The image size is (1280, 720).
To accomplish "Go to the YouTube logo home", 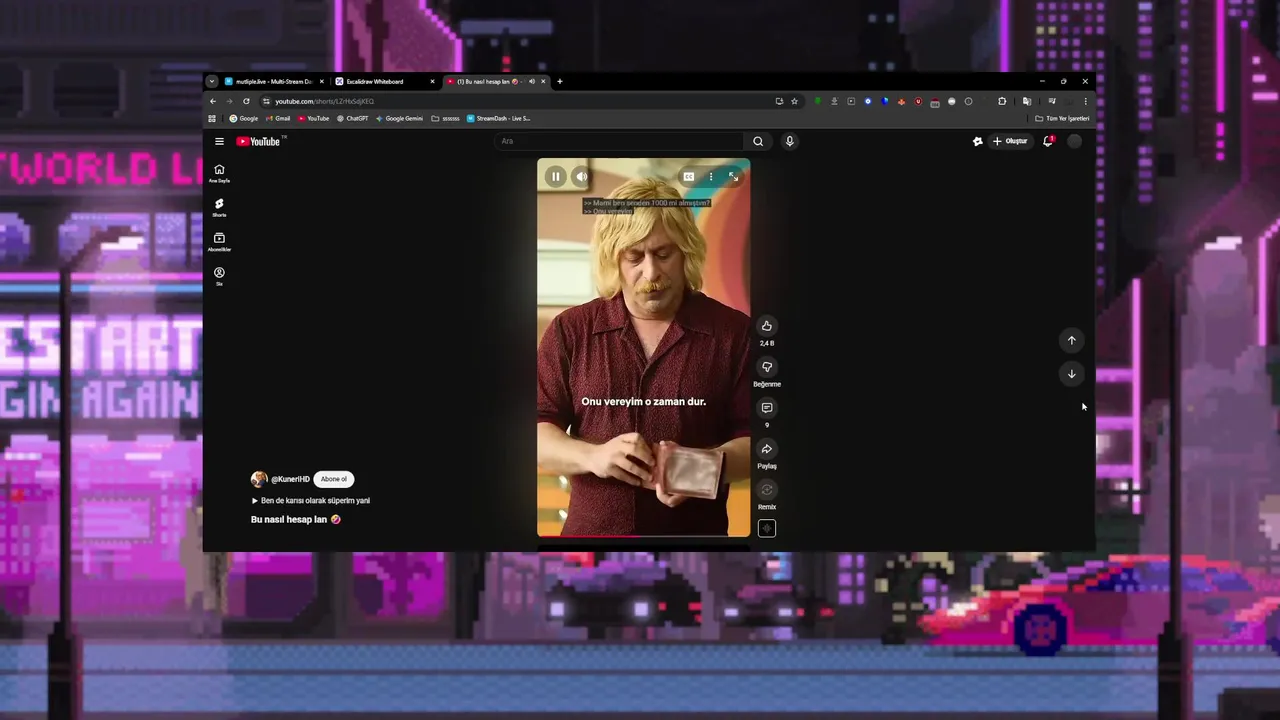I will pyautogui.click(x=259, y=141).
